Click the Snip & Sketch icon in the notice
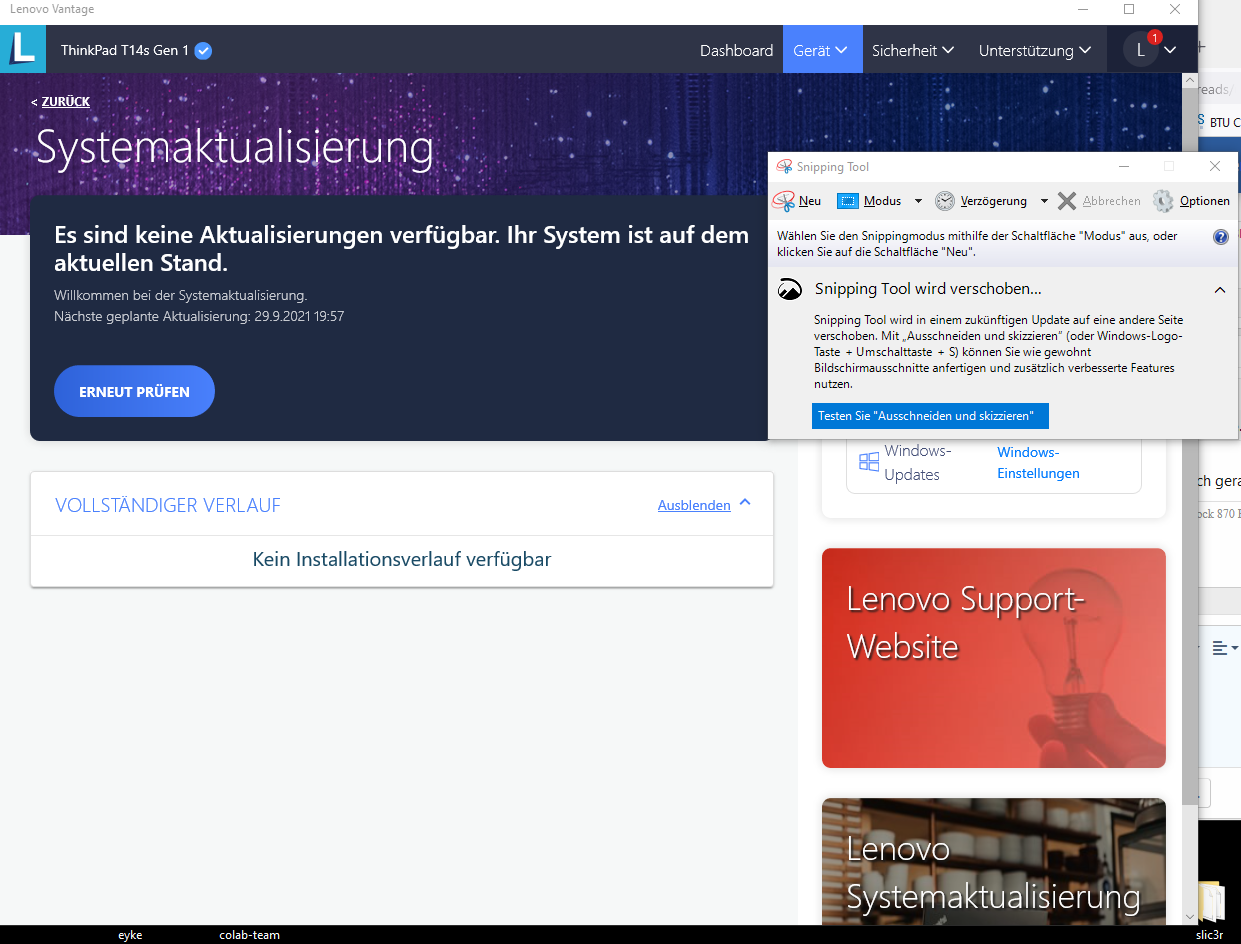 (790, 290)
